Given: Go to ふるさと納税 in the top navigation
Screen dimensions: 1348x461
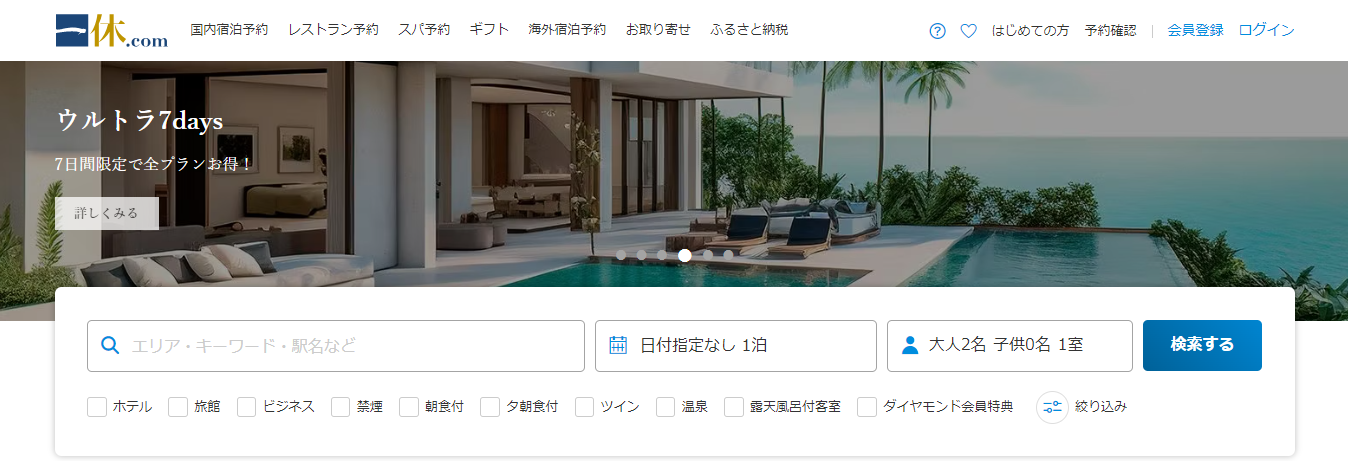Looking at the screenshot, I should click(x=749, y=30).
